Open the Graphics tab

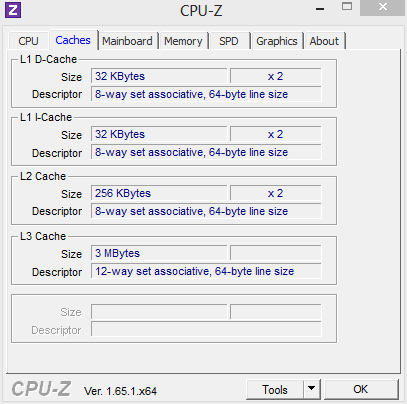[x=277, y=41]
